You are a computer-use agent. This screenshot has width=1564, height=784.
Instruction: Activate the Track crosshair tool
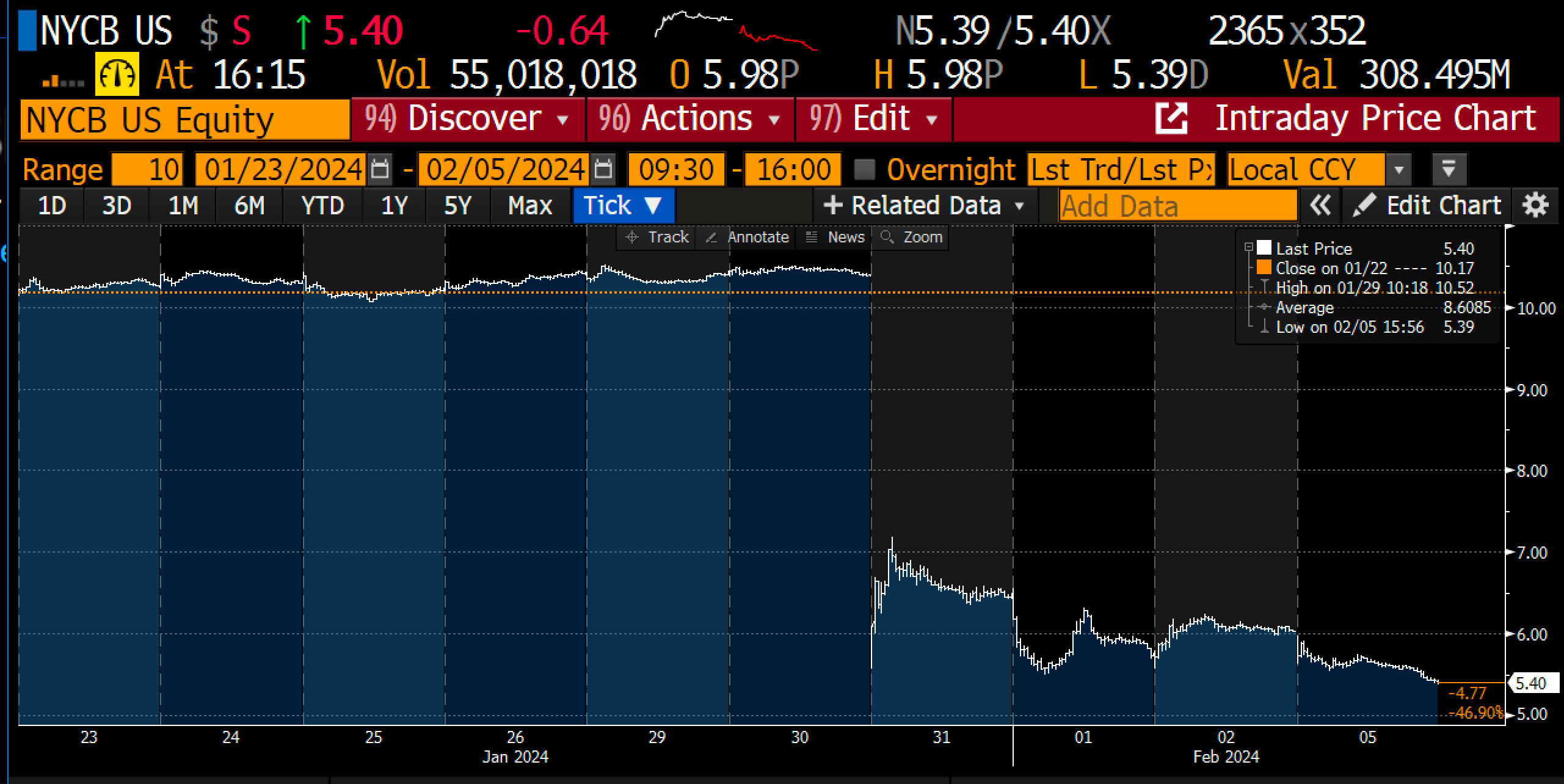tap(657, 237)
